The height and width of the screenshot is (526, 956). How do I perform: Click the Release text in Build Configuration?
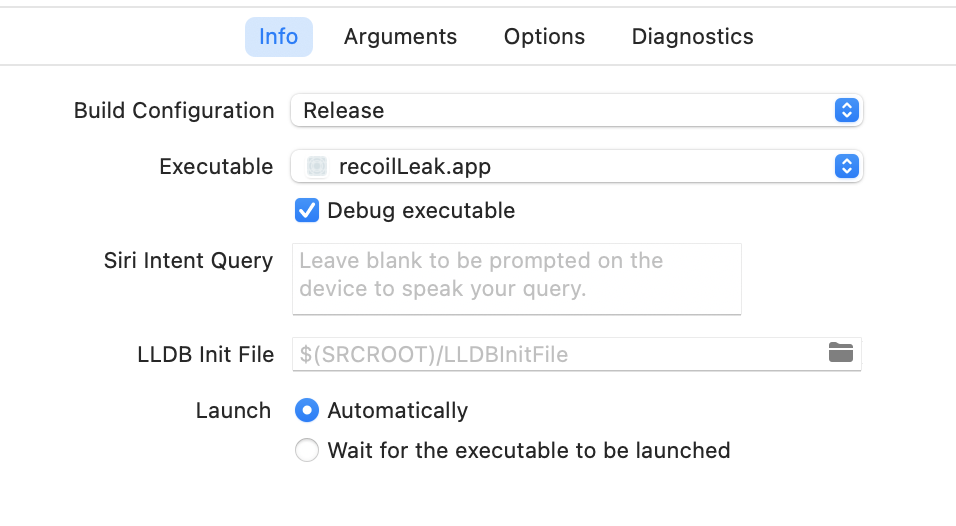pyautogui.click(x=344, y=111)
